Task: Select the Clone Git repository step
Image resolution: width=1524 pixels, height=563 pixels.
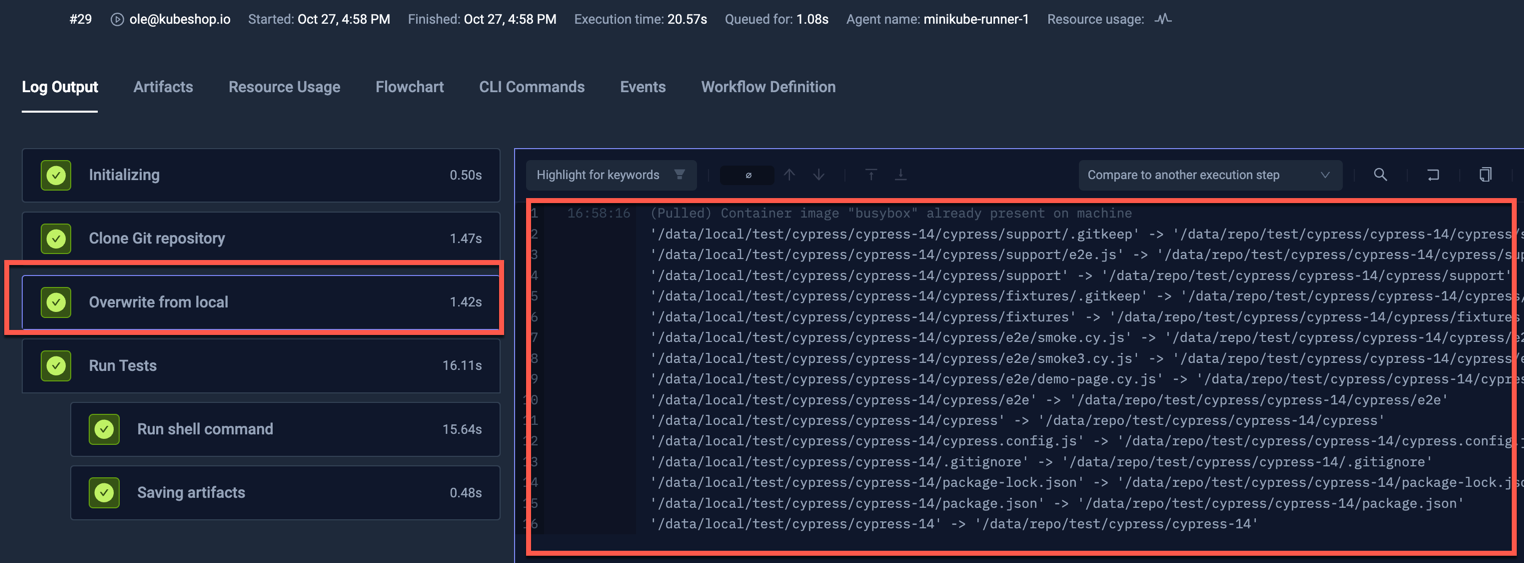Action: pos(261,239)
